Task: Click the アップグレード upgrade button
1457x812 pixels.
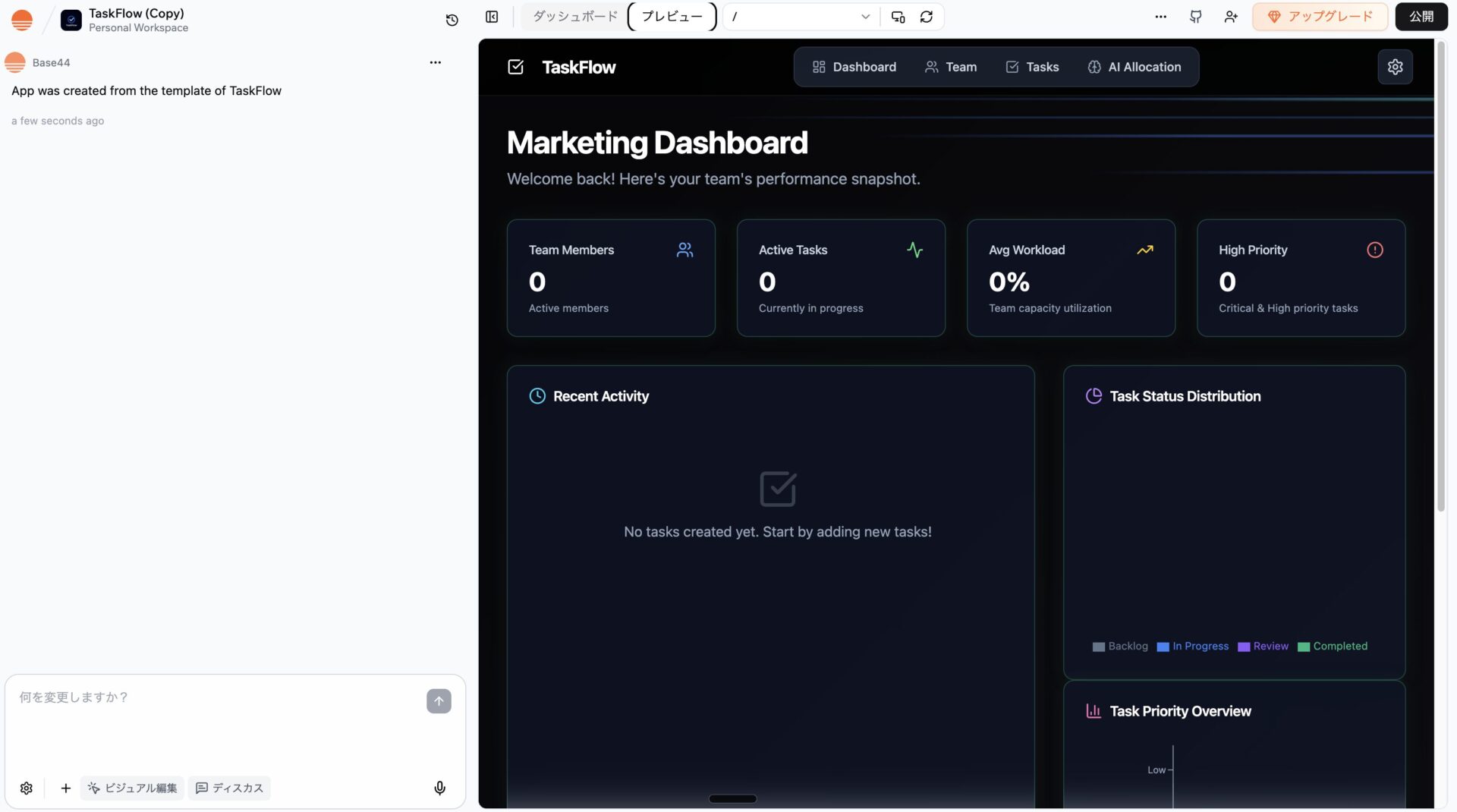Action: coord(1320,17)
